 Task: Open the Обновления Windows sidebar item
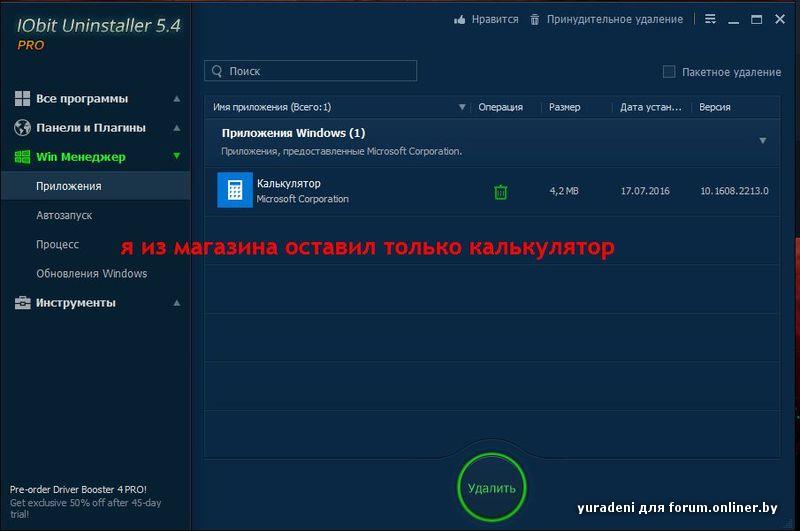pos(92,273)
